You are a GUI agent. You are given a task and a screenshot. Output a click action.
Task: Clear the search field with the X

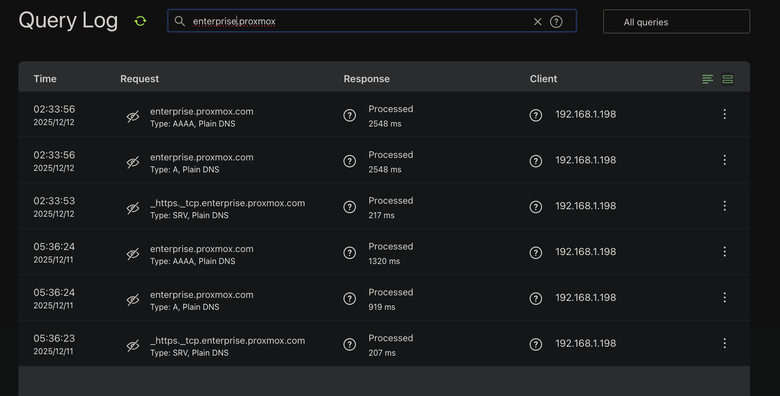pyautogui.click(x=538, y=22)
